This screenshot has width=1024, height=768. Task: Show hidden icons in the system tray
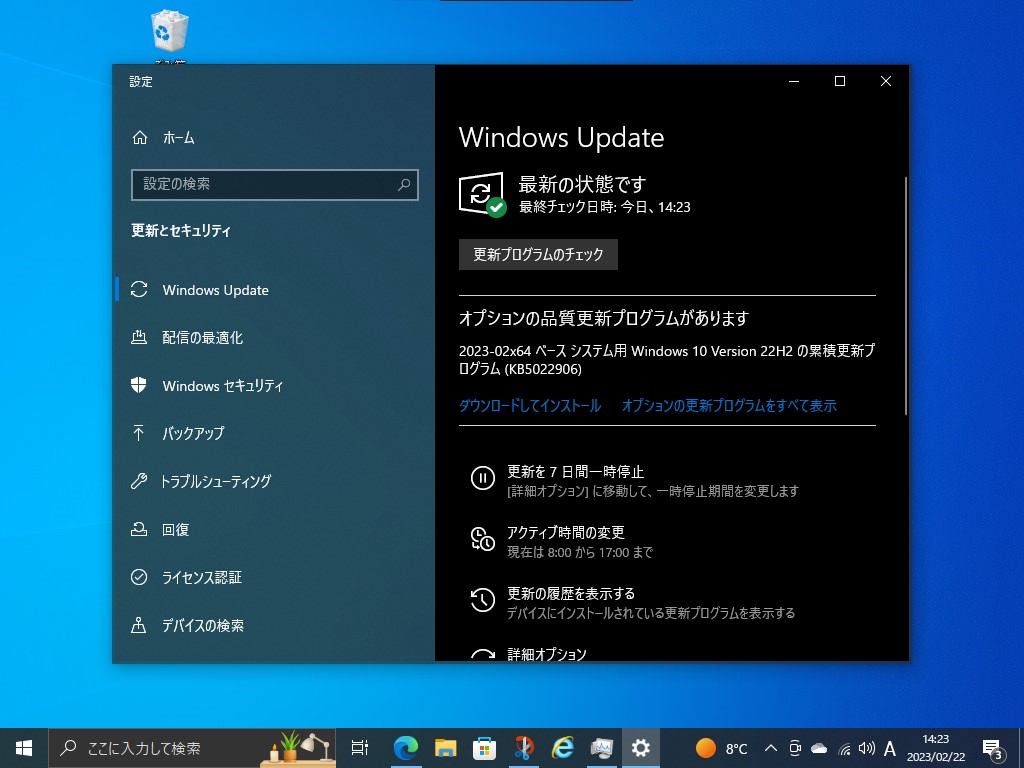point(769,747)
